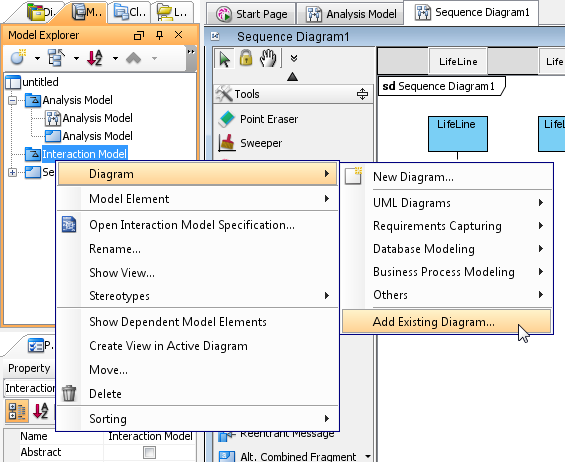Select the Interaction Model tree node

(x=84, y=154)
